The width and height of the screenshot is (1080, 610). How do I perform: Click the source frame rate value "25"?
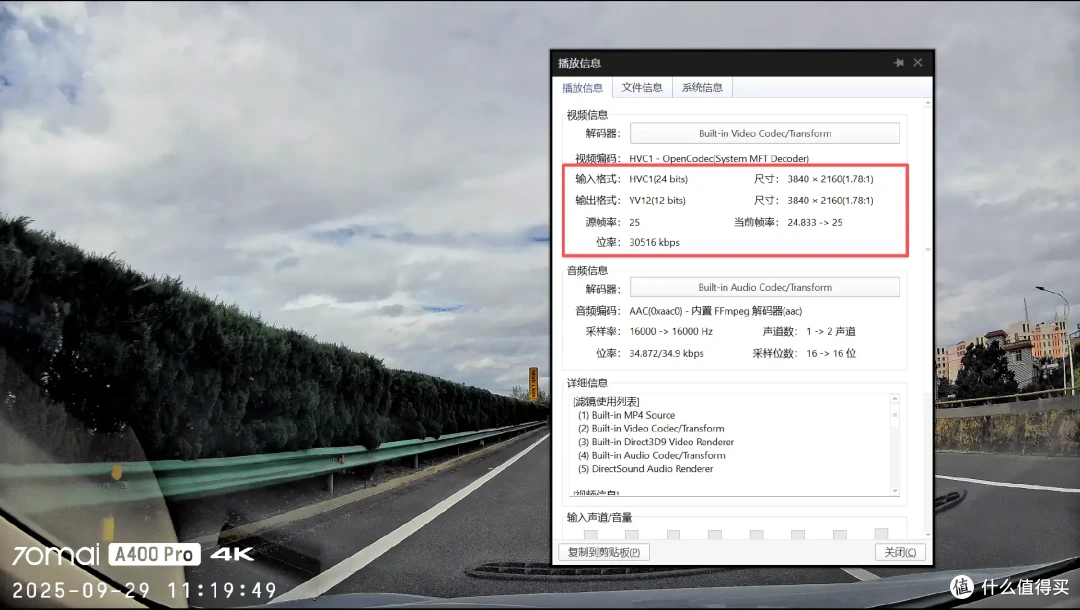(x=634, y=222)
